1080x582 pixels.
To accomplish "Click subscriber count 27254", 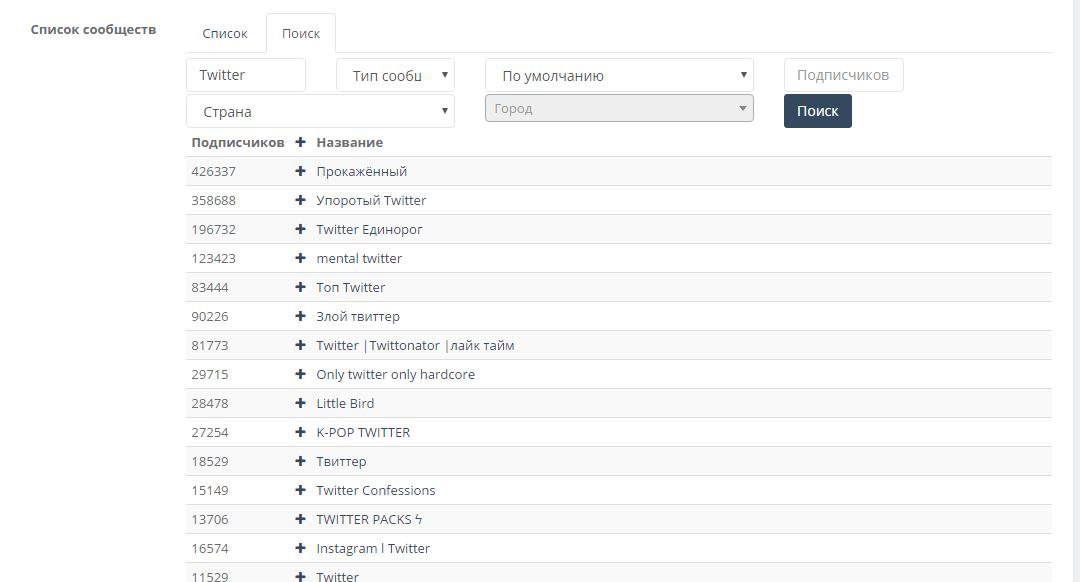I will tap(210, 432).
